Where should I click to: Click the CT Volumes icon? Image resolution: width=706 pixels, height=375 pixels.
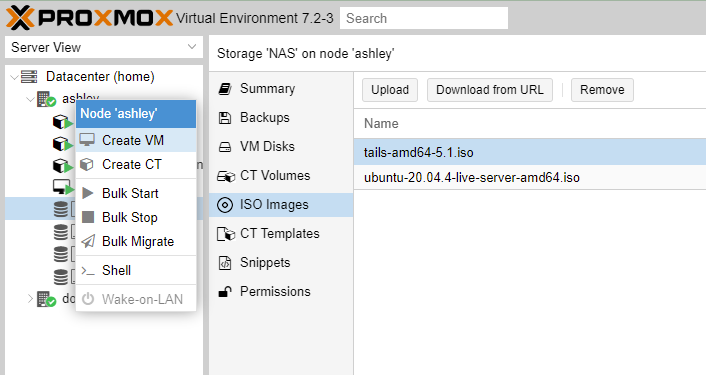click(x=226, y=176)
